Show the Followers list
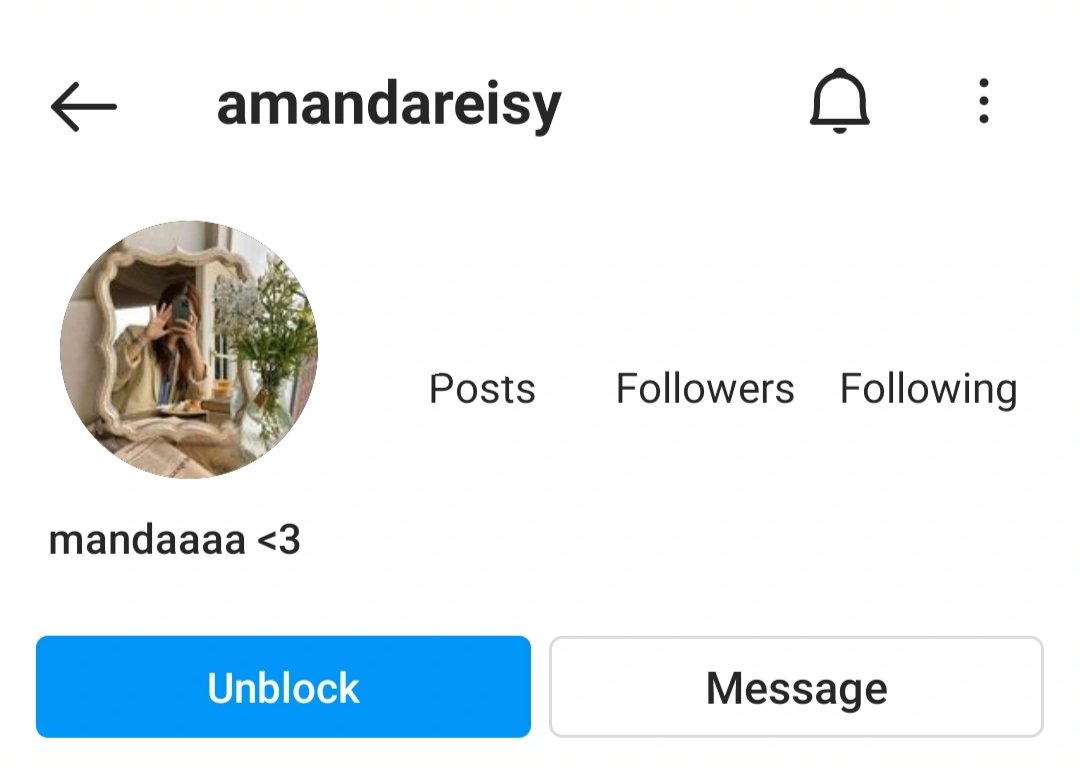1080x768 pixels. tap(705, 388)
